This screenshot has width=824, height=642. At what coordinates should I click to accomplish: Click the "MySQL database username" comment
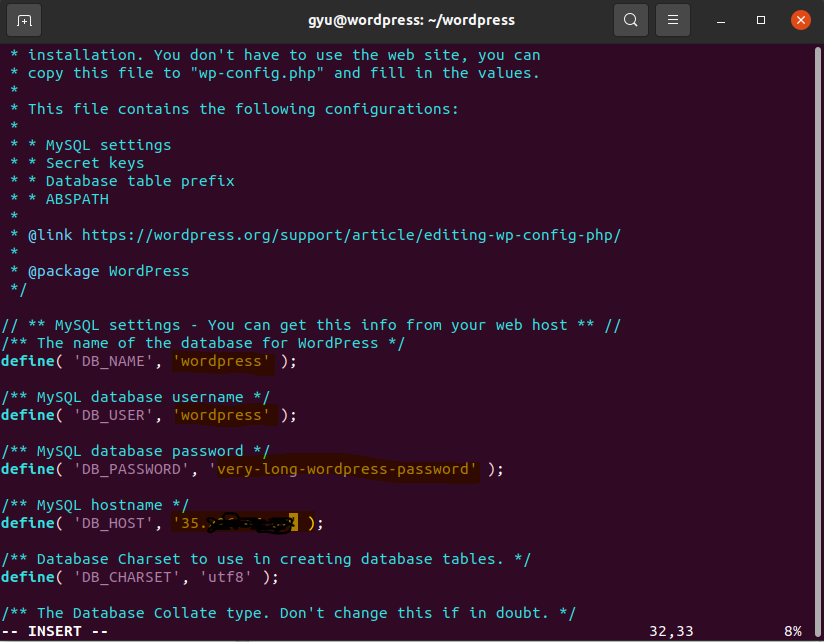(136, 397)
